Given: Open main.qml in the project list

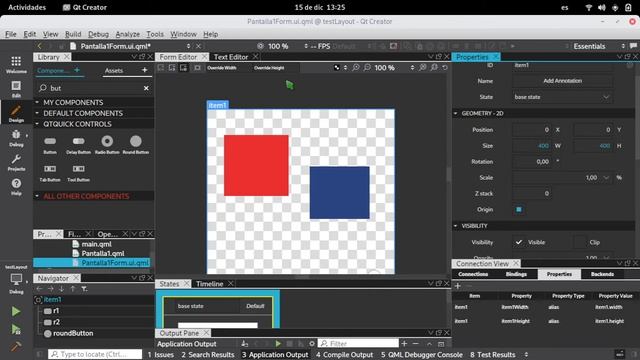Looking at the screenshot, I should (96, 244).
